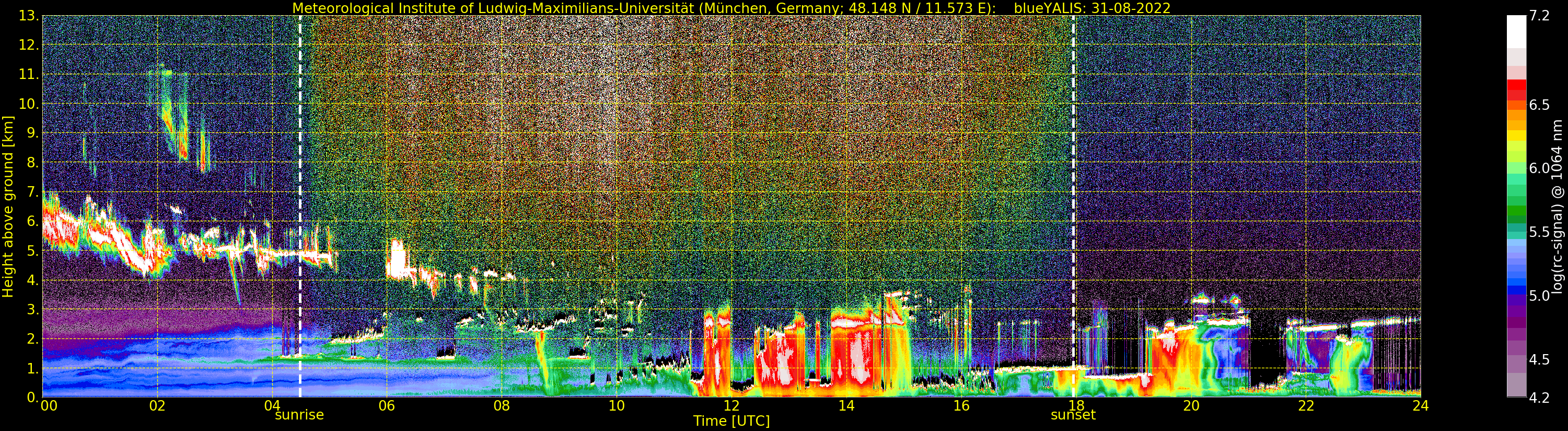Click the "Height above ground [km]" axis label
Image resolution: width=1568 pixels, height=431 pixels.
(8, 207)
